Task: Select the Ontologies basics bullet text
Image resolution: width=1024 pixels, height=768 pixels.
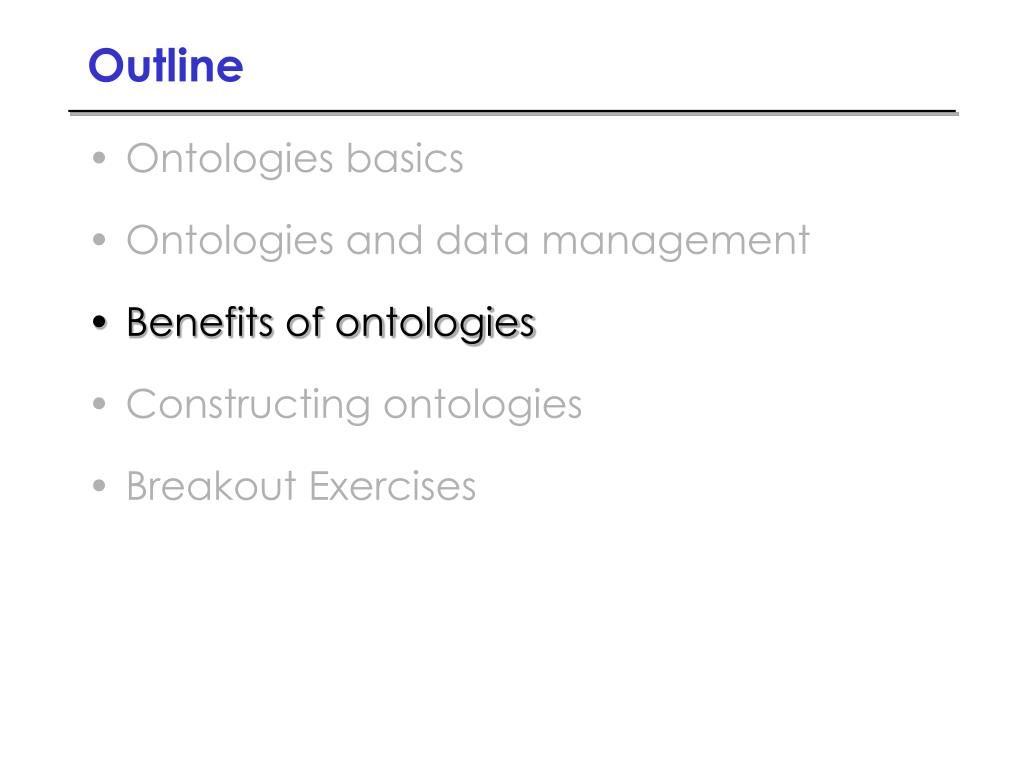Action: coord(295,159)
